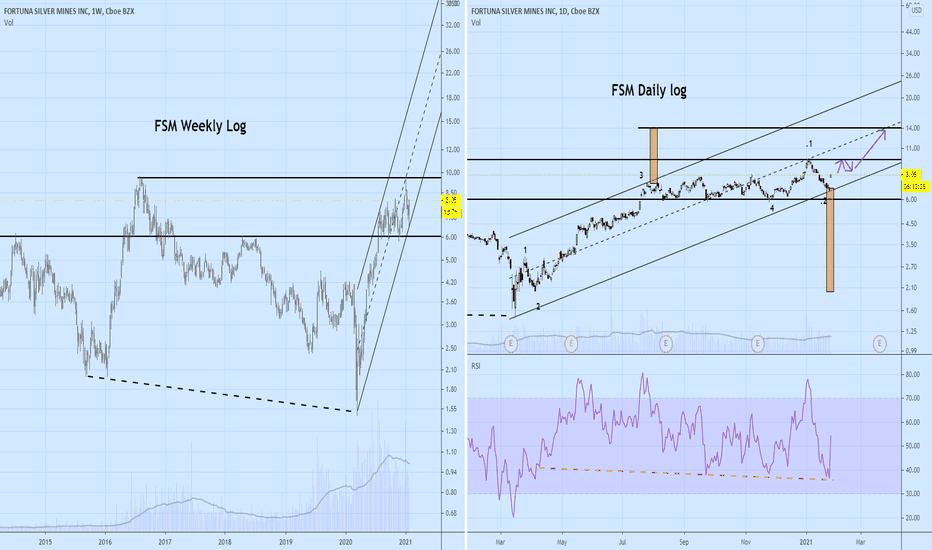Click the RSI indicator label

[476, 366]
